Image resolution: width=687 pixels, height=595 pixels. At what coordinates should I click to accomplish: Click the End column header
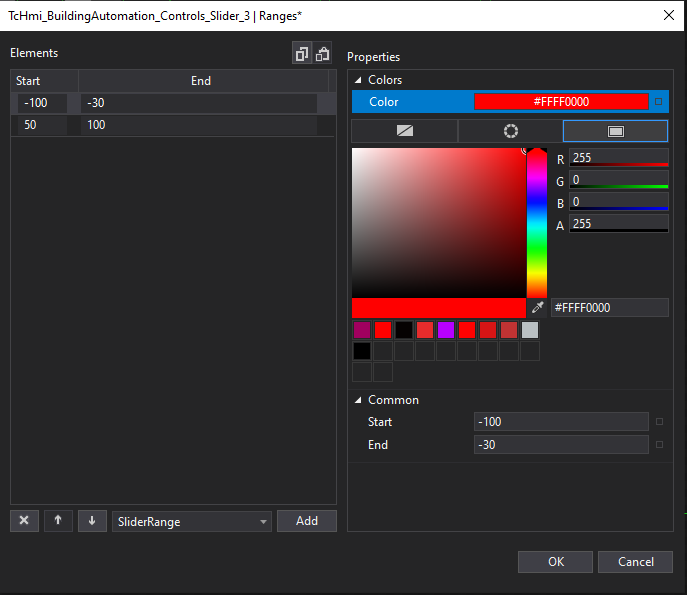pyautogui.click(x=203, y=81)
